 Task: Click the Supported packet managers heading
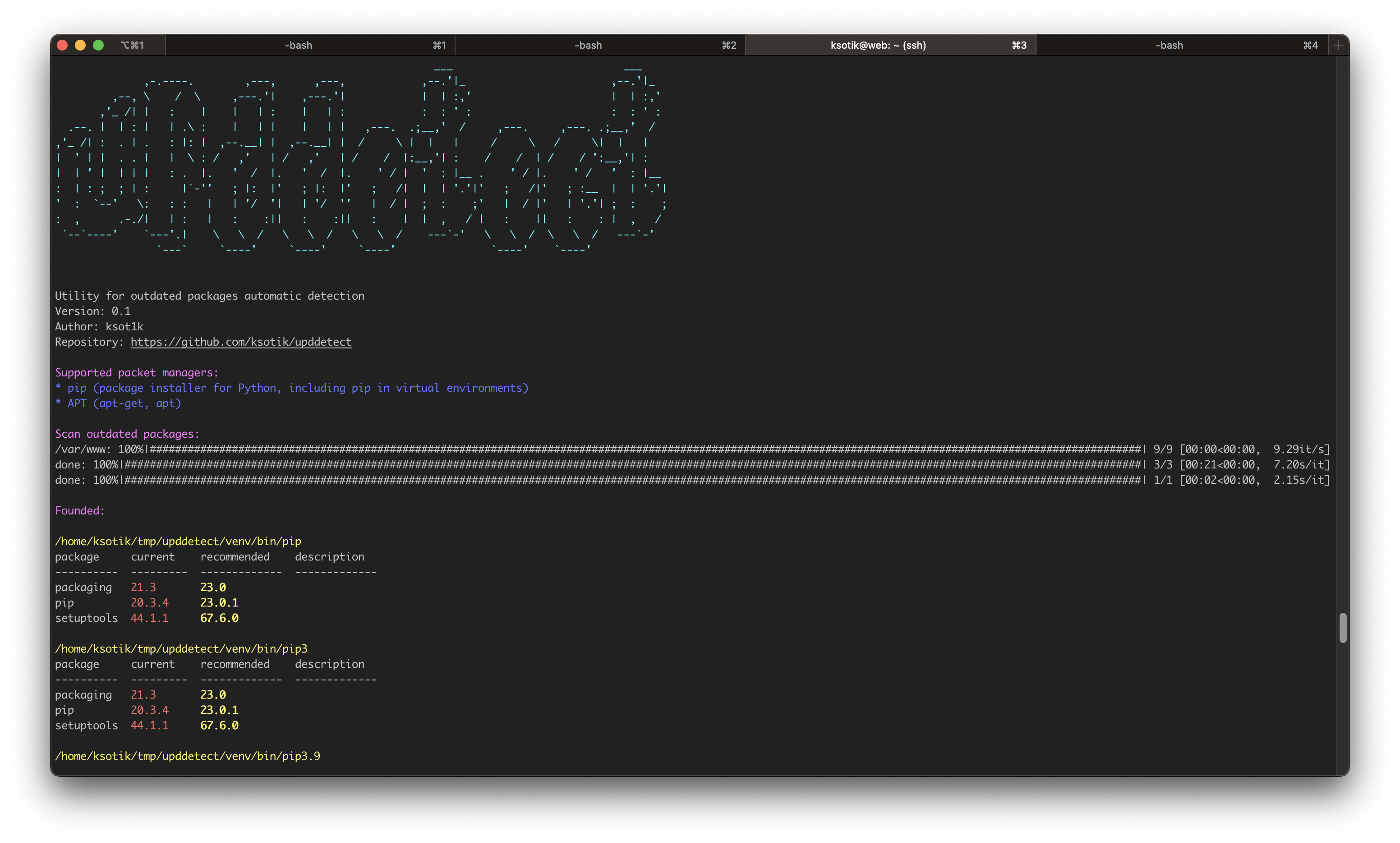pyautogui.click(x=136, y=373)
